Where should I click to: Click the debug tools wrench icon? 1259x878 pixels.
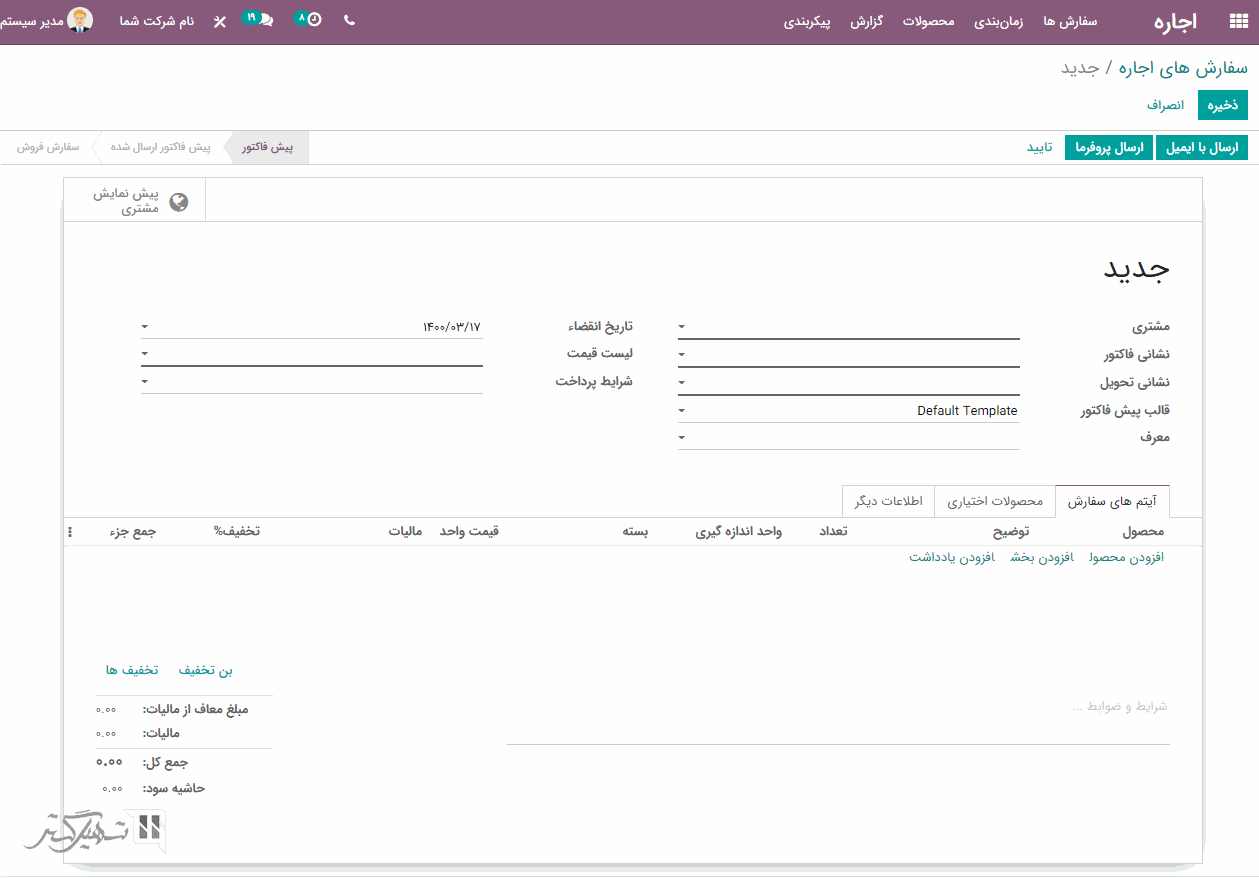(x=220, y=21)
